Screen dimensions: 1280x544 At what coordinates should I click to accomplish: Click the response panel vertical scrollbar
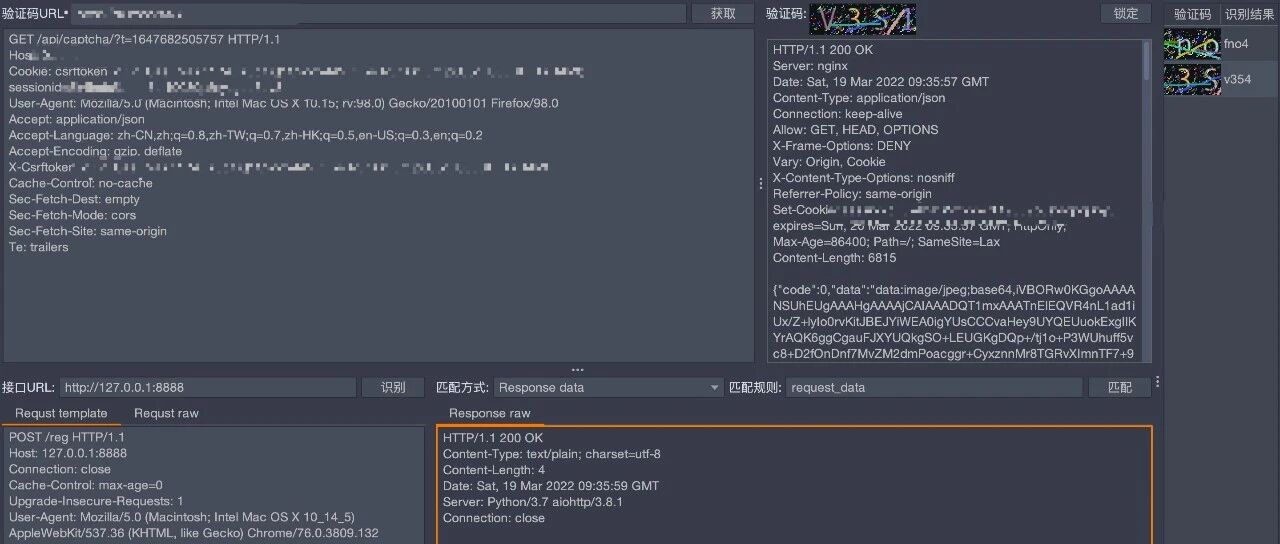[x=1147, y=60]
